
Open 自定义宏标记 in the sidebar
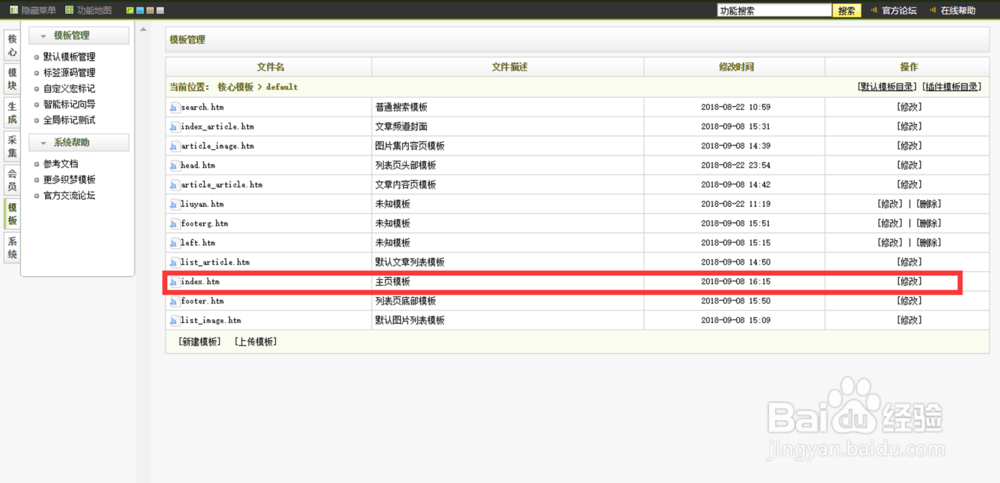(69, 89)
